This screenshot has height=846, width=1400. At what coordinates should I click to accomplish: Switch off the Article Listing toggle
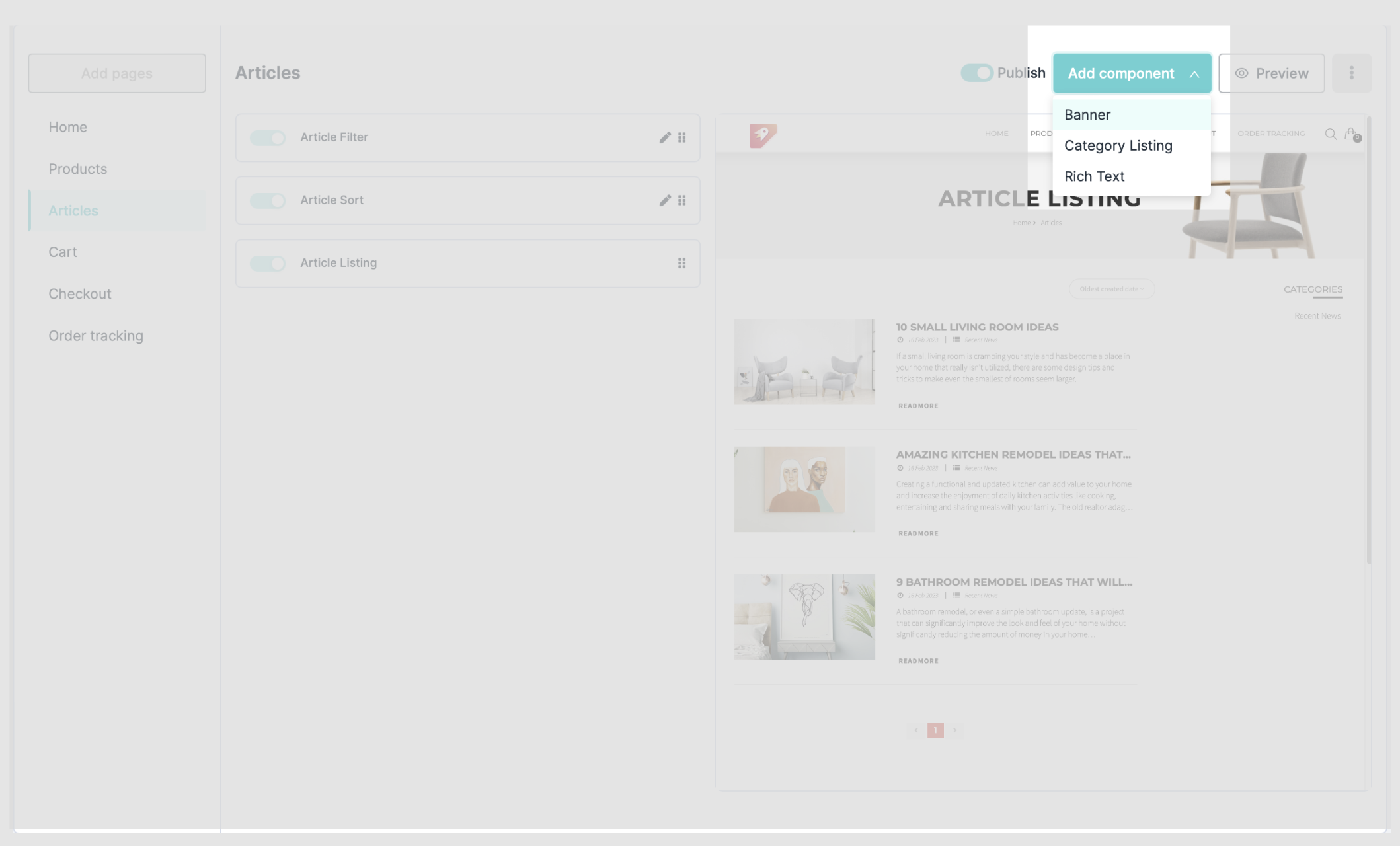click(268, 263)
